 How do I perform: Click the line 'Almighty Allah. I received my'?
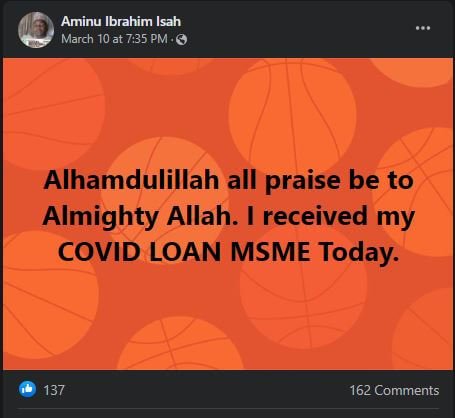click(229, 216)
